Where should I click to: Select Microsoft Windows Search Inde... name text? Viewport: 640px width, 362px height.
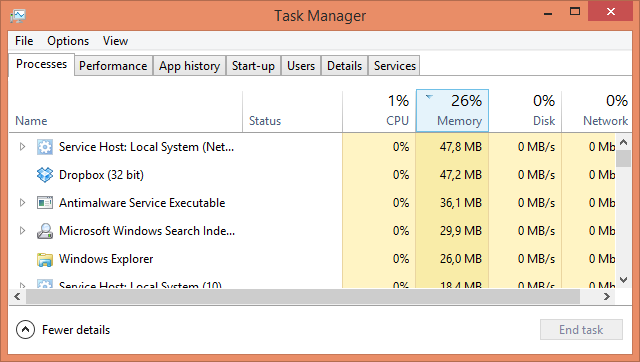coord(147,231)
